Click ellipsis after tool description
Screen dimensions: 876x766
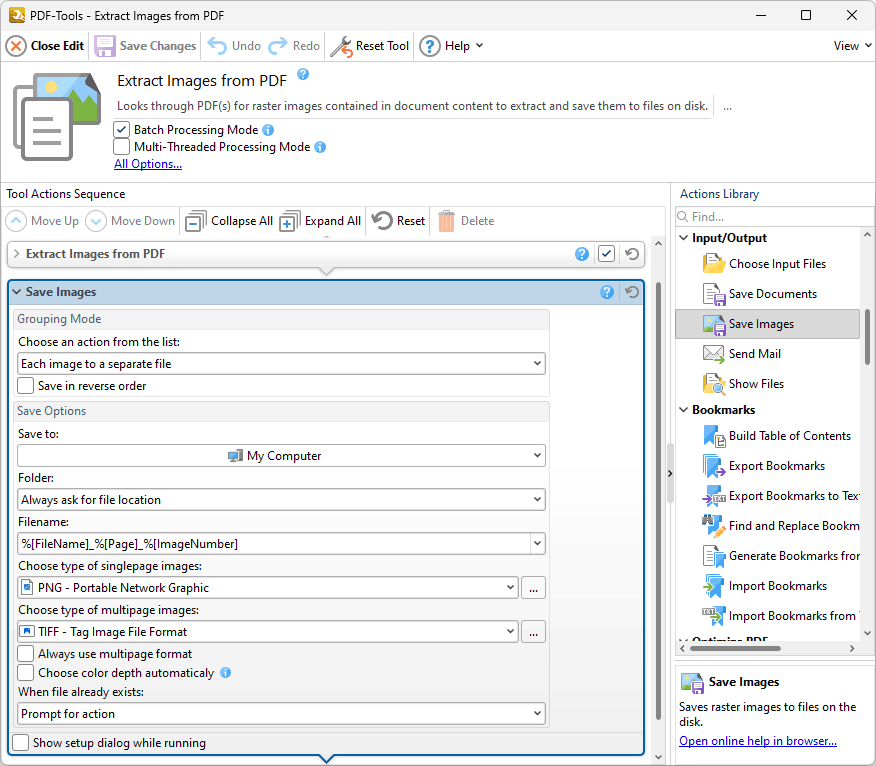point(727,107)
